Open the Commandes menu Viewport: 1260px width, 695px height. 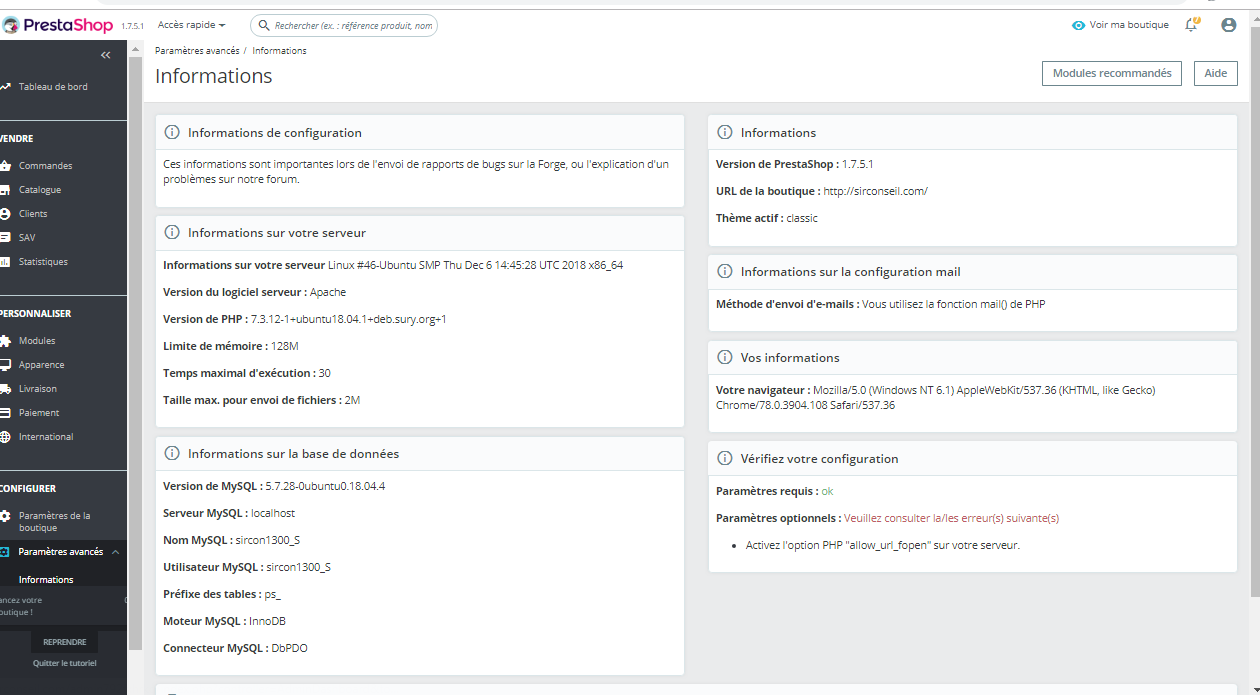[45, 166]
